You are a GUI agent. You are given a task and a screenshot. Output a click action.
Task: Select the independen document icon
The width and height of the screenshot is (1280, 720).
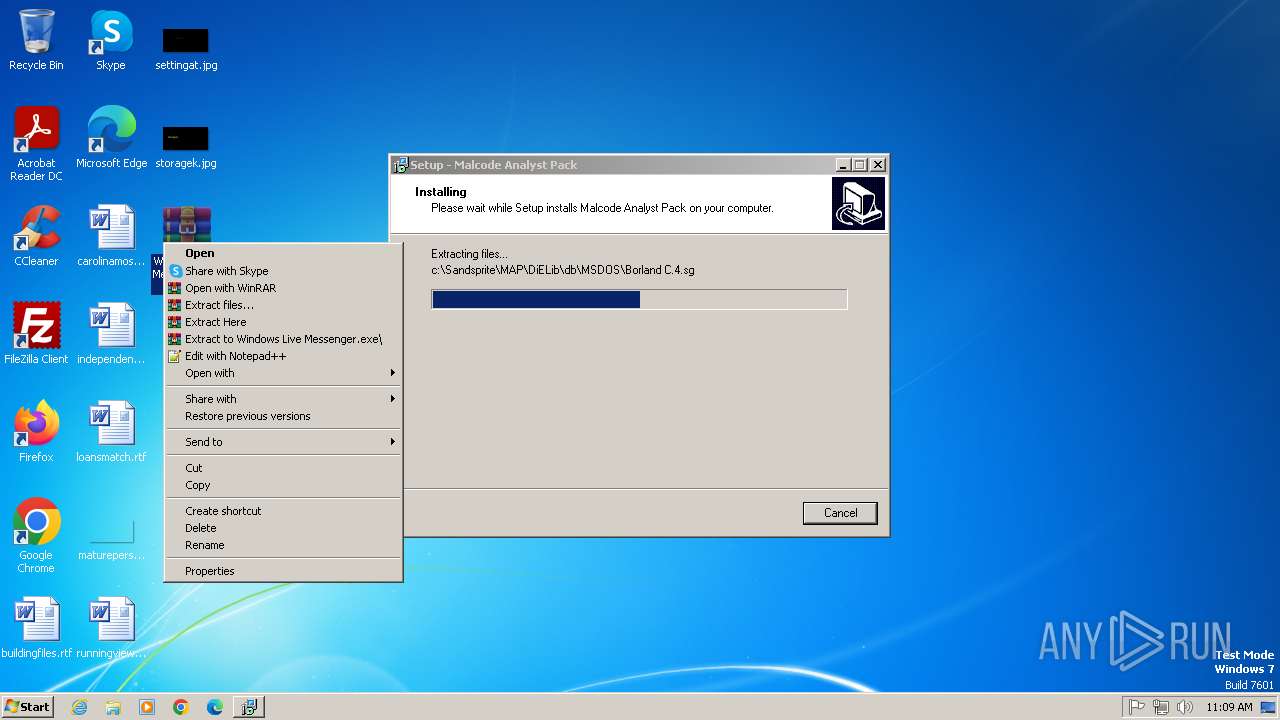pyautogui.click(x=111, y=334)
